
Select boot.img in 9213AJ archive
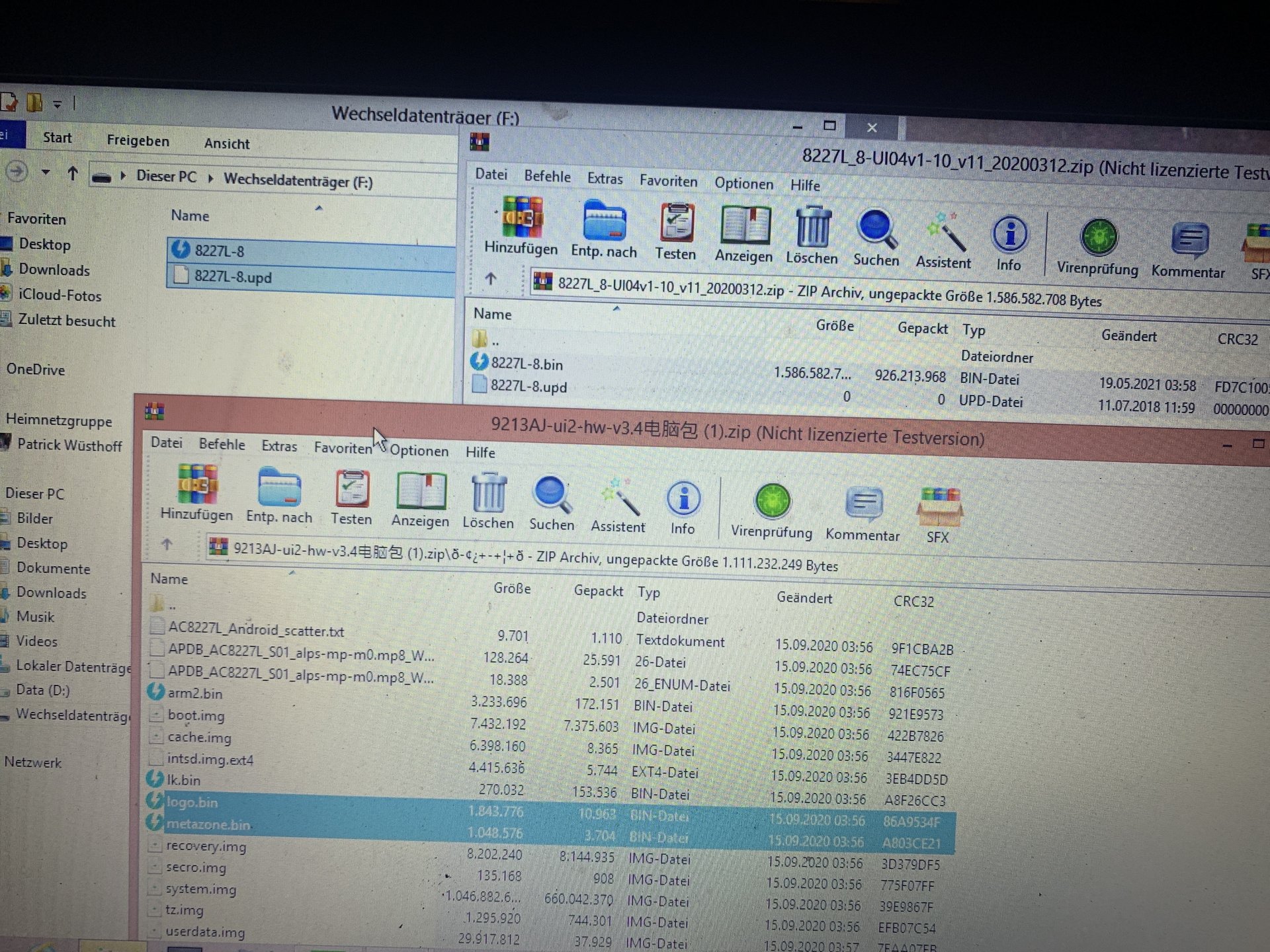point(196,715)
